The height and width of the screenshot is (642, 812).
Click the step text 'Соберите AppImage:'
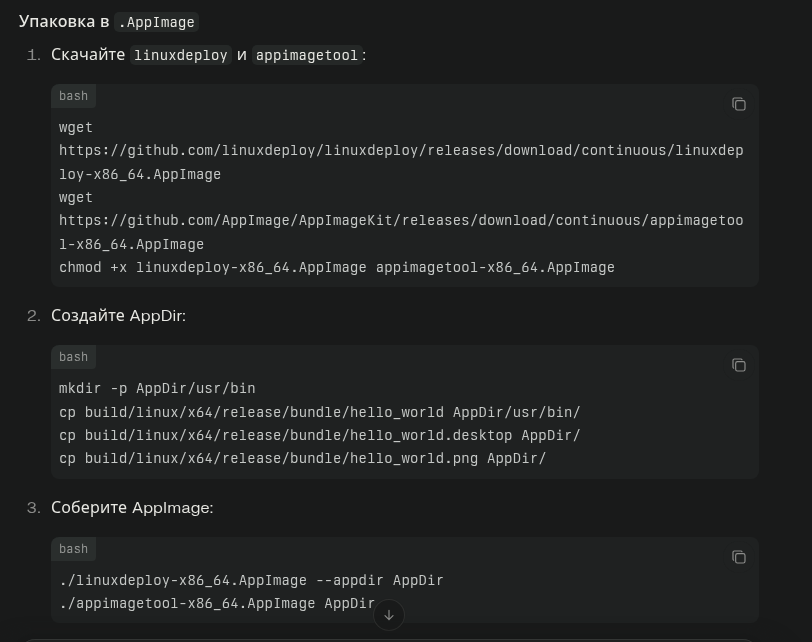click(132, 508)
